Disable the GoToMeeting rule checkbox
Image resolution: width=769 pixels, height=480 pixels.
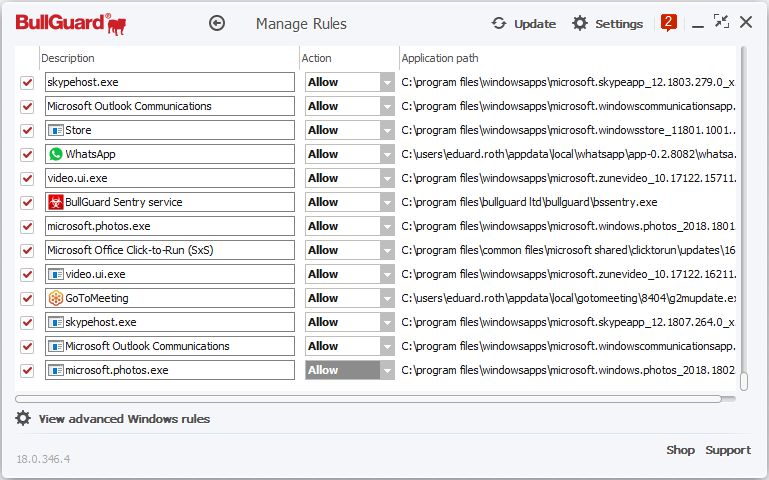pos(27,298)
